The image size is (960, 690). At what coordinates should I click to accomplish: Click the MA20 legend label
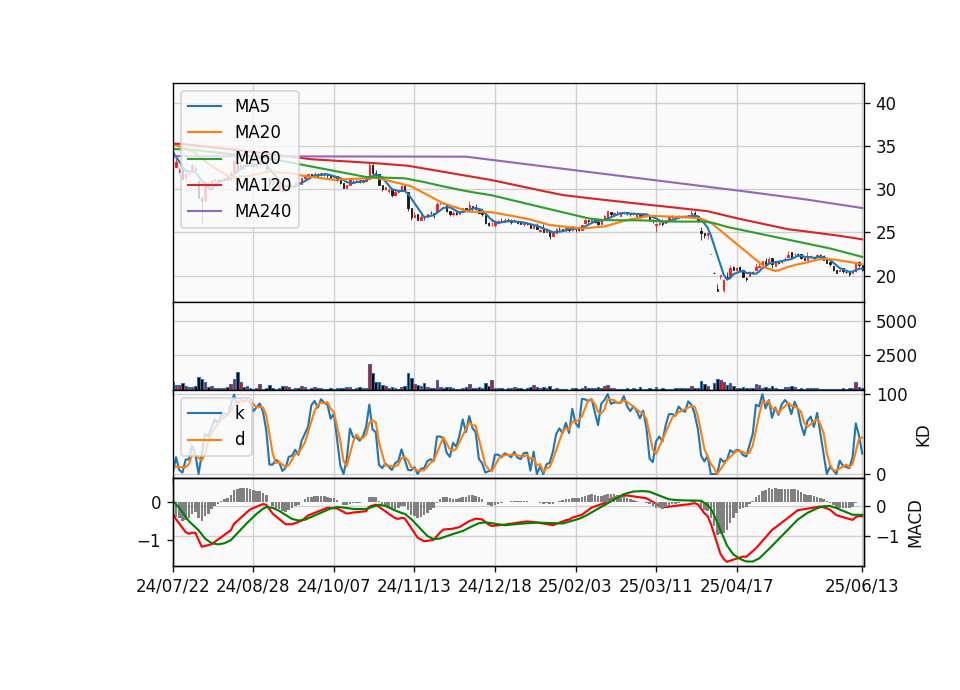tap(257, 132)
